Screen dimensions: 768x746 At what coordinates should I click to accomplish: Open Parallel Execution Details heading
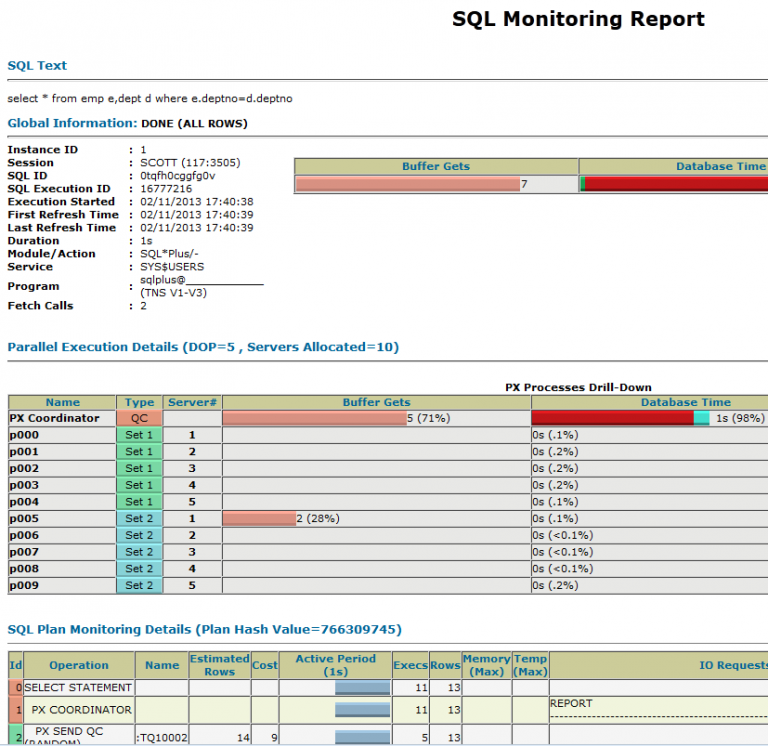pos(203,347)
